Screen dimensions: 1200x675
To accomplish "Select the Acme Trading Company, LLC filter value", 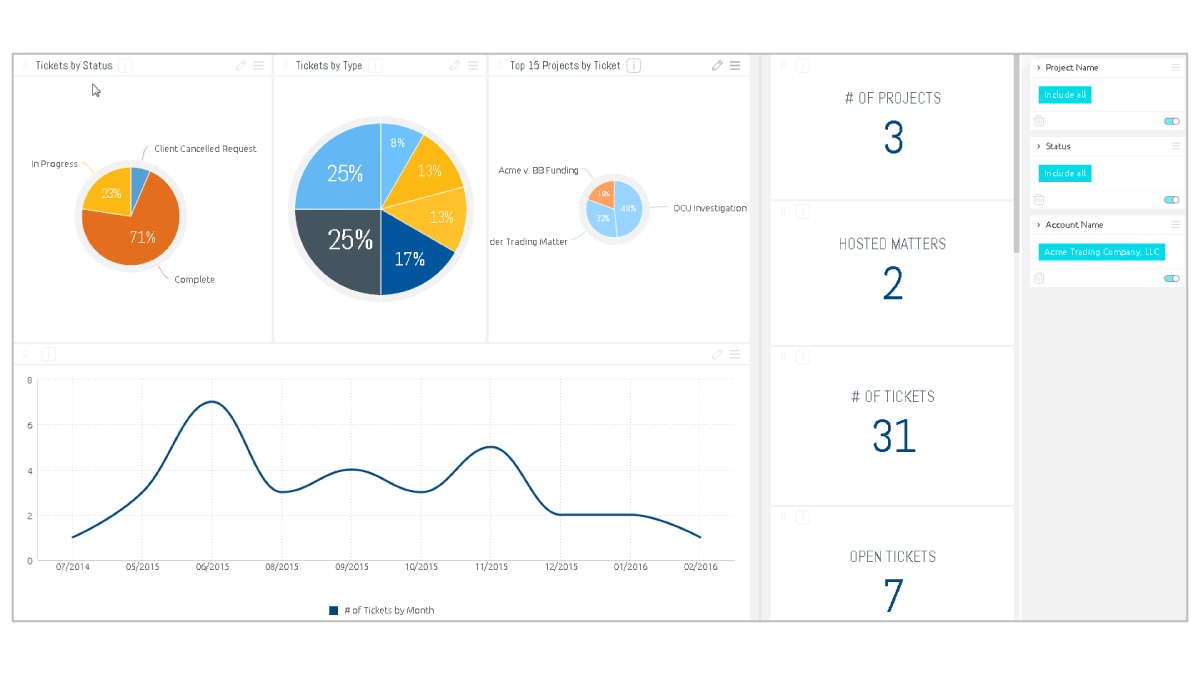I will 1101,251.
